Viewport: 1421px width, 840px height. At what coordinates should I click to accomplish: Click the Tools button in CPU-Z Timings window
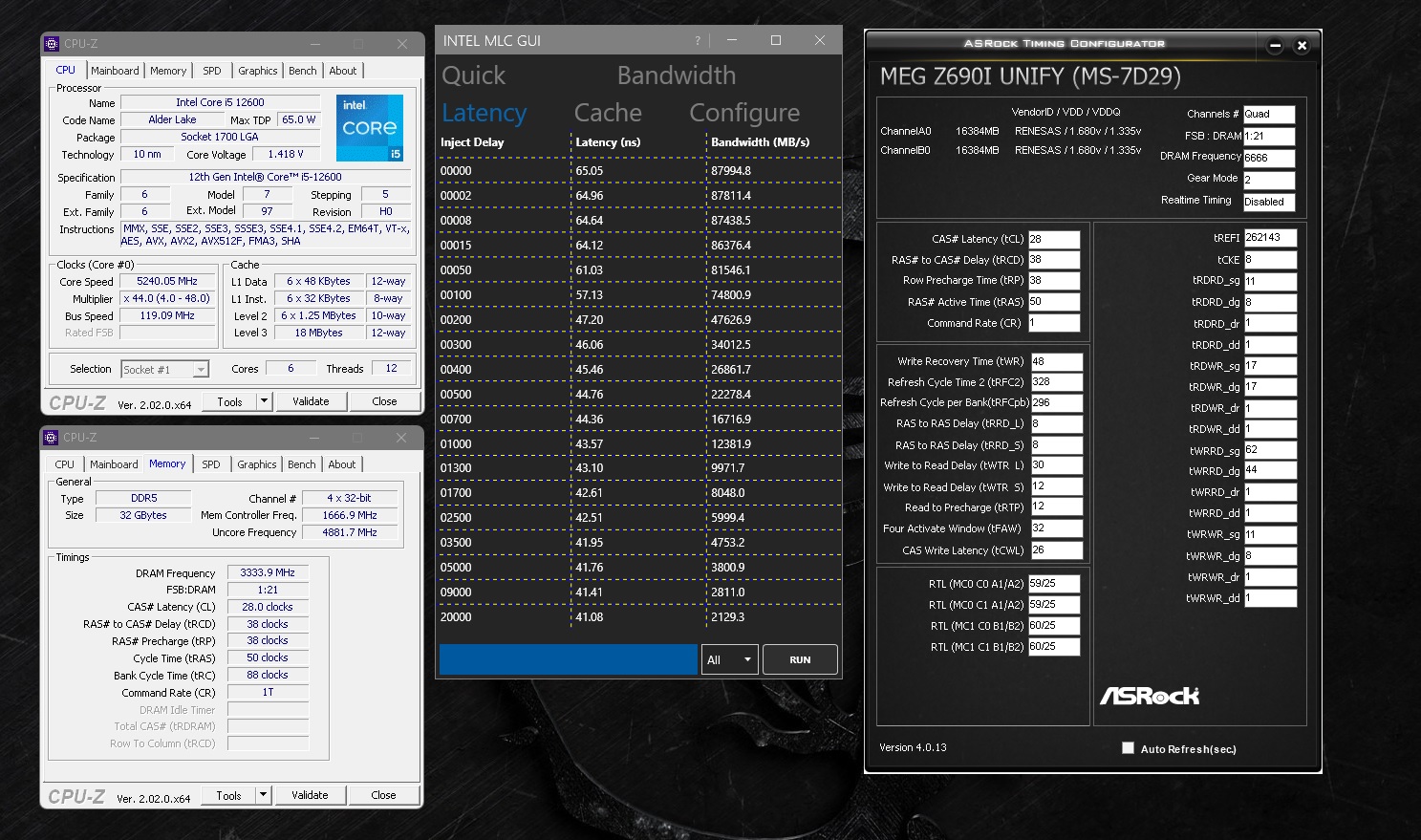228,795
